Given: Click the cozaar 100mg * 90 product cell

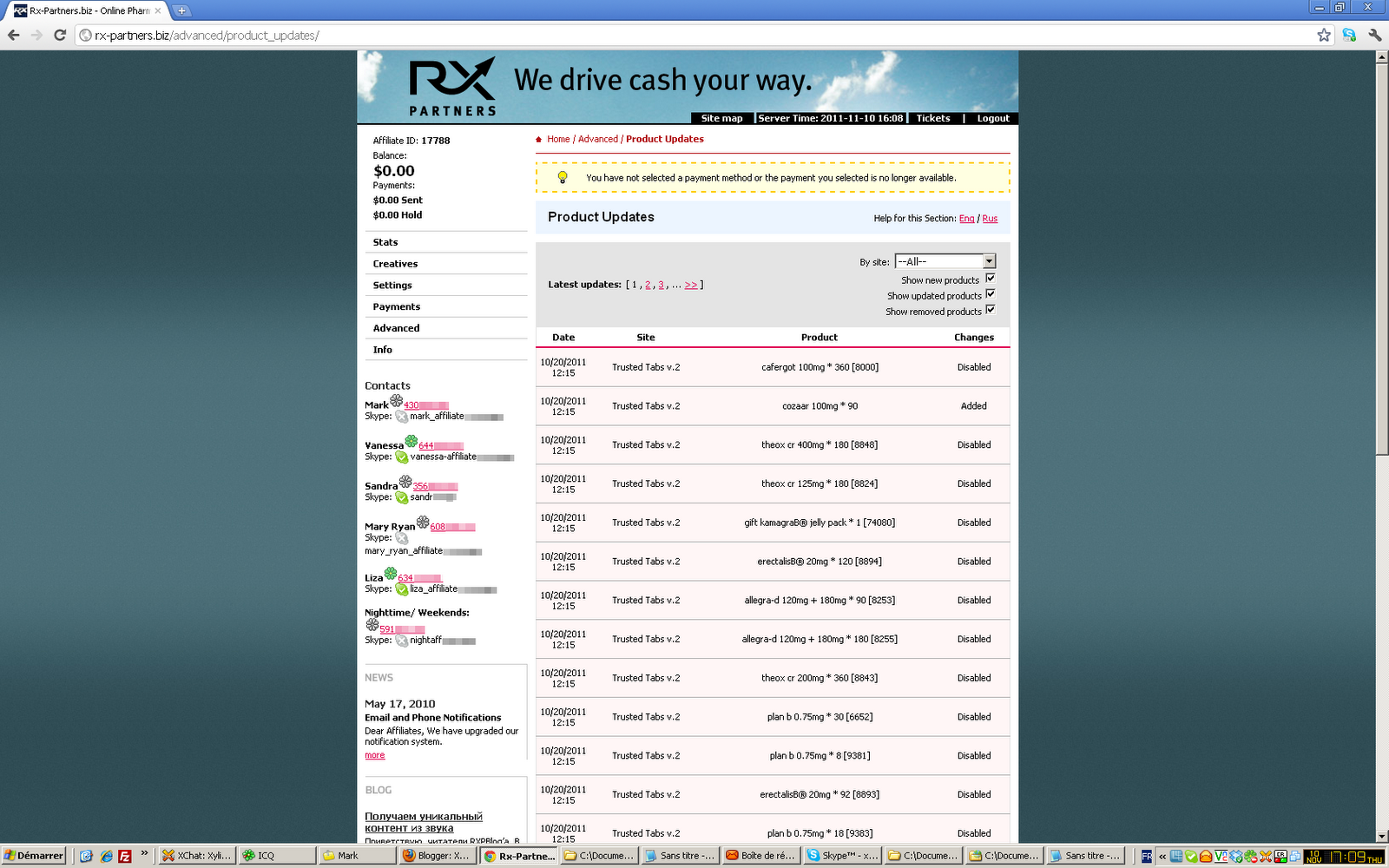Looking at the screenshot, I should 820,406.
